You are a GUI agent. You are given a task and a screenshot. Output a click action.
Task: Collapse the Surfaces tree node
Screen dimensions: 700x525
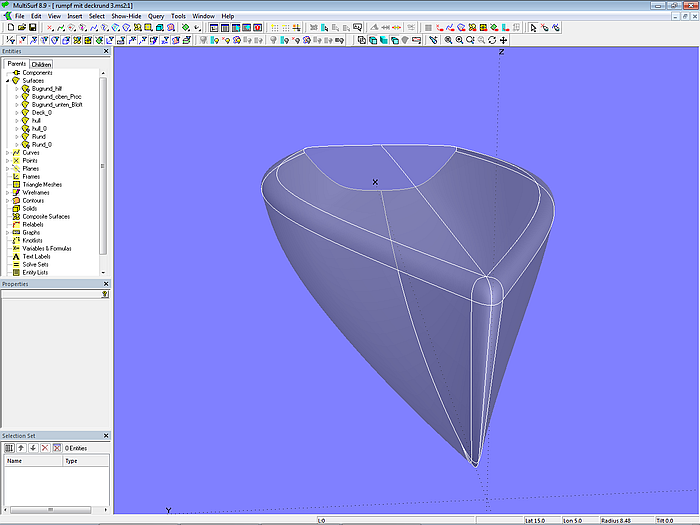[8, 81]
